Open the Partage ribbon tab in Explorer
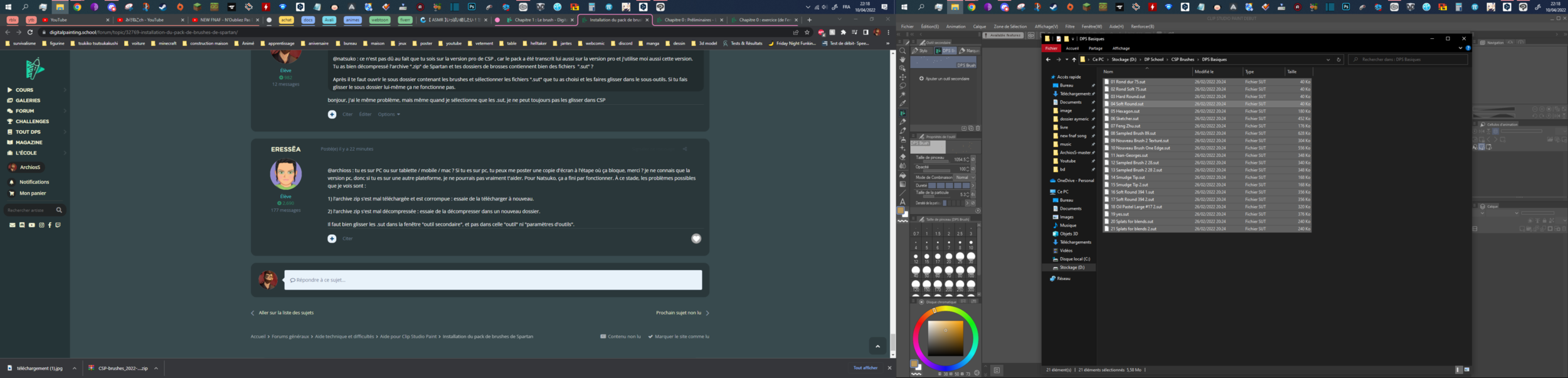Image resolution: width=1568 pixels, height=378 pixels. point(1096,48)
